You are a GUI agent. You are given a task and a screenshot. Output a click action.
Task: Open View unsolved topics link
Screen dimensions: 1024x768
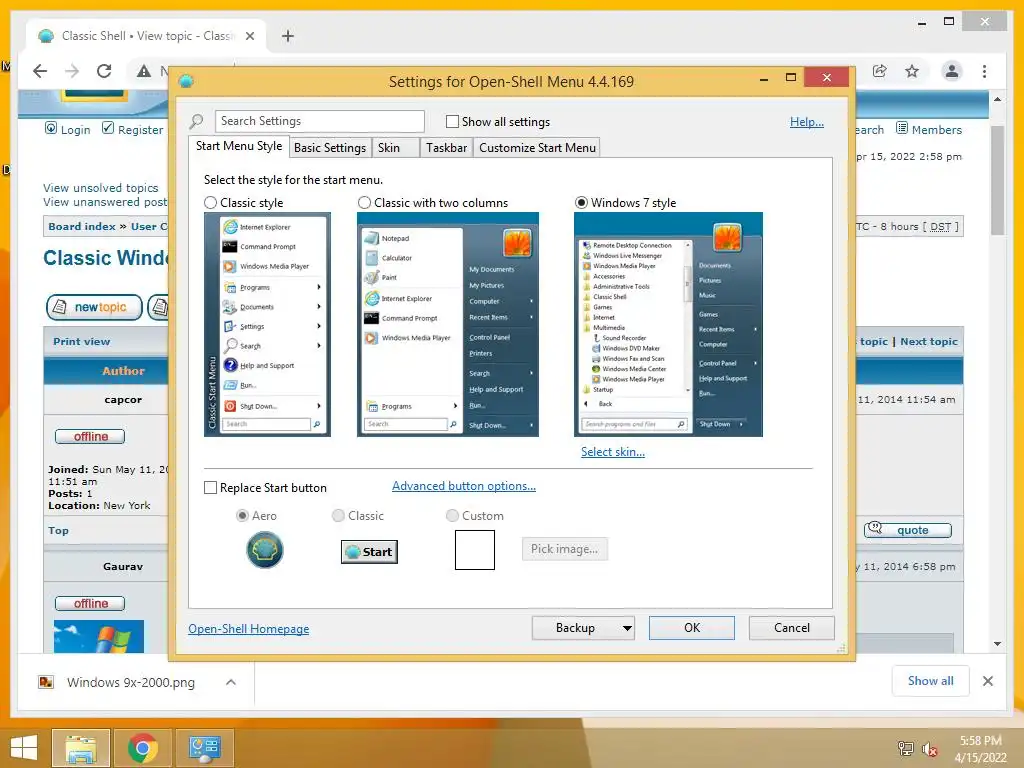pyautogui.click(x=101, y=188)
